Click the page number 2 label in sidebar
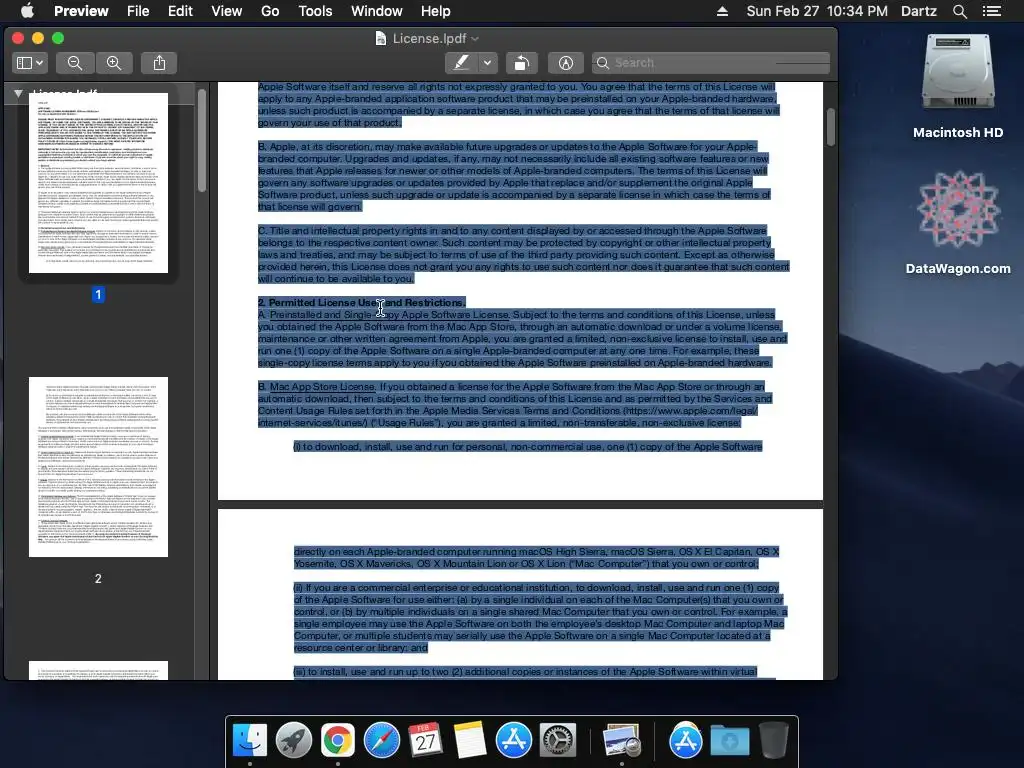The image size is (1024, 768). 98,579
